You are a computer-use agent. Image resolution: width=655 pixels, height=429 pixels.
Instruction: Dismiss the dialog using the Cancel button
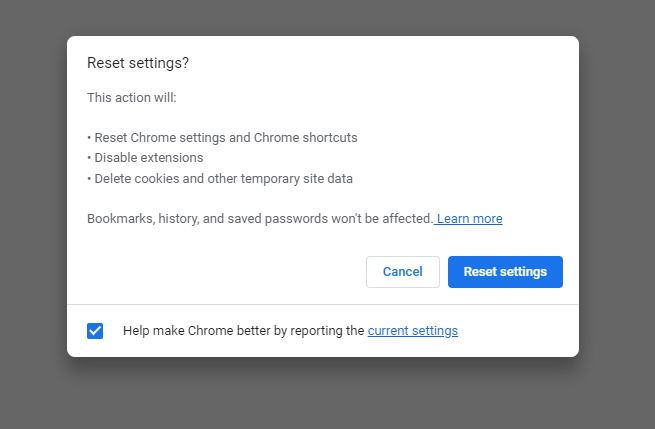coord(403,272)
